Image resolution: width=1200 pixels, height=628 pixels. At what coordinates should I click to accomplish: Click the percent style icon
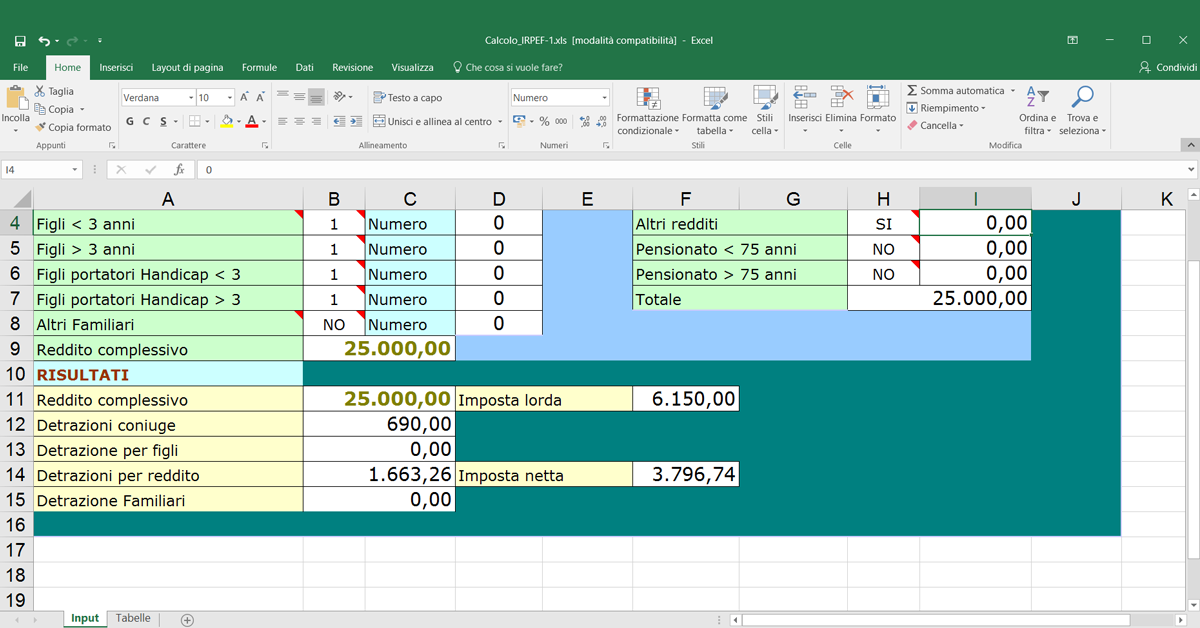click(544, 121)
